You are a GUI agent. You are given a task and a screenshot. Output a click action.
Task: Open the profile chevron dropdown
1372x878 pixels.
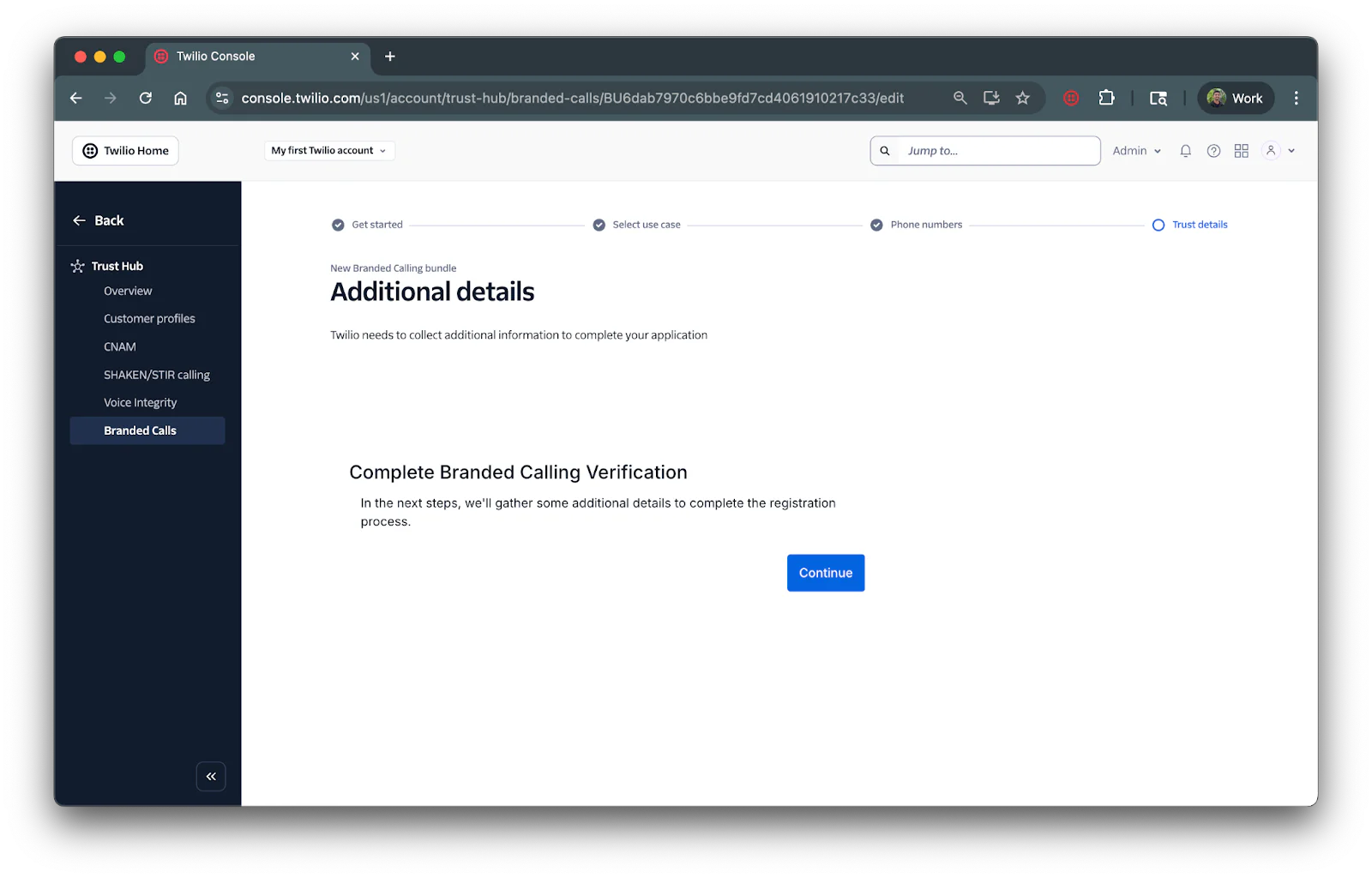pos(1291,150)
